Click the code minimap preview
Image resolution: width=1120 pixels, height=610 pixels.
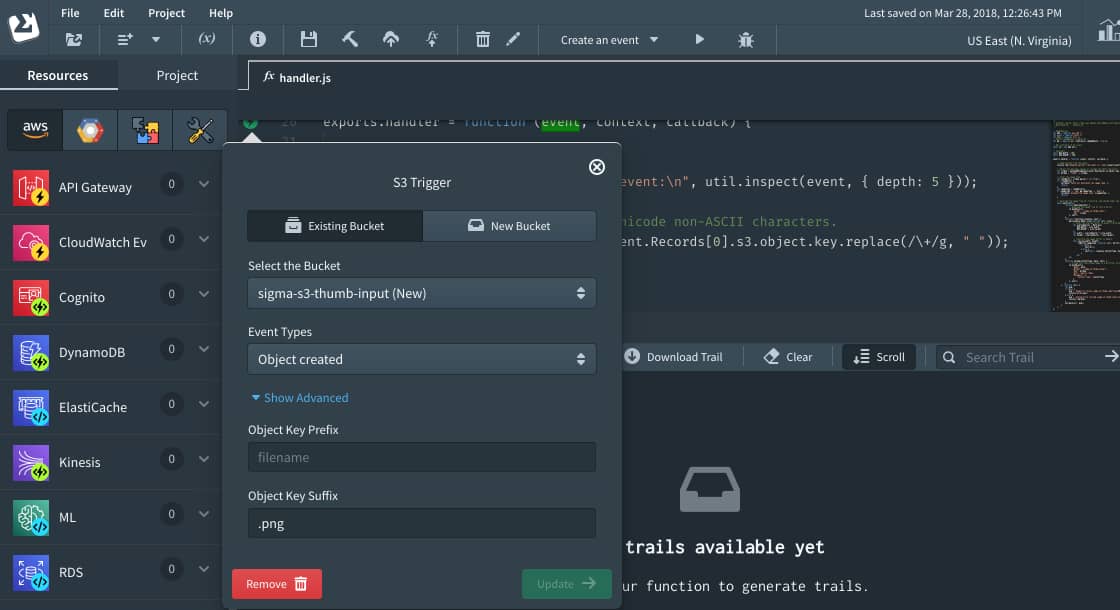click(1086, 216)
